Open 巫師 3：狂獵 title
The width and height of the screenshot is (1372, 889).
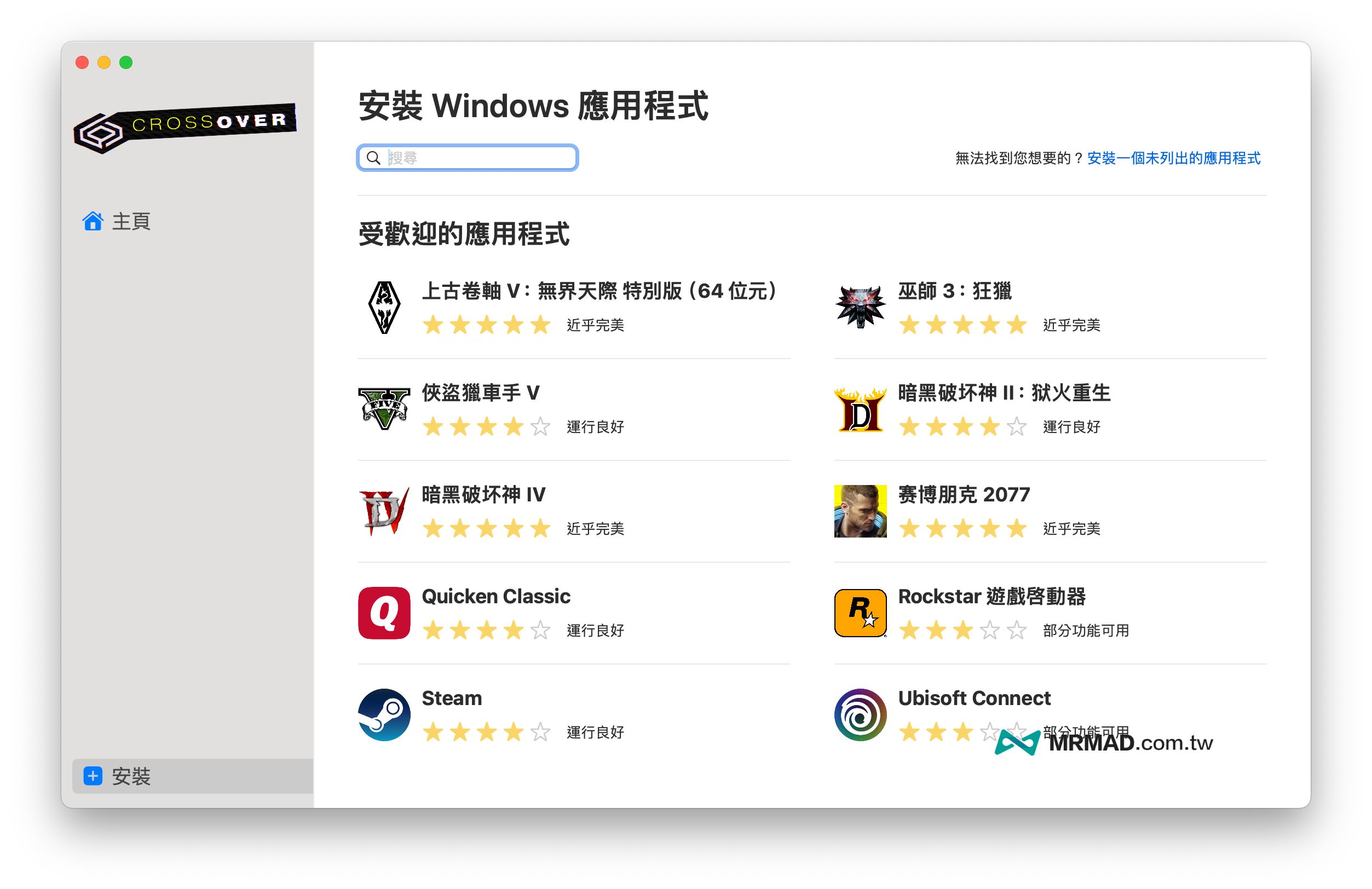tap(955, 291)
